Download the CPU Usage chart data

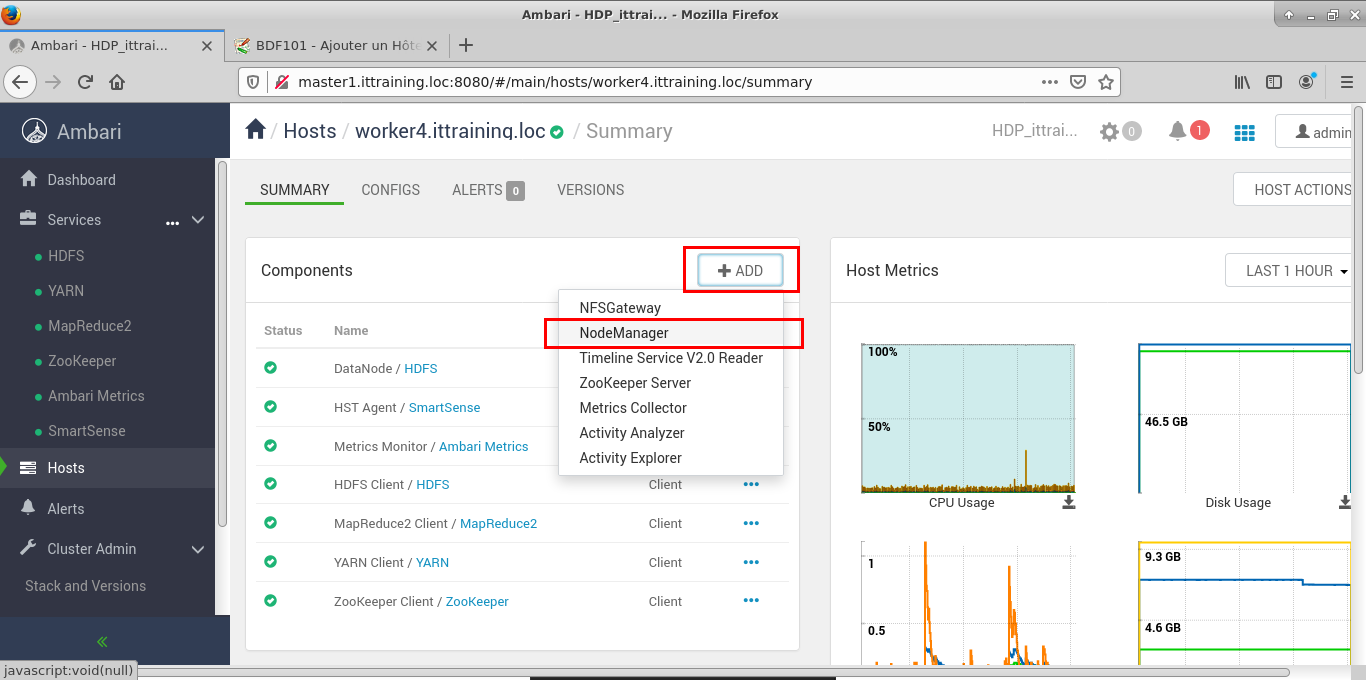[x=1069, y=503]
